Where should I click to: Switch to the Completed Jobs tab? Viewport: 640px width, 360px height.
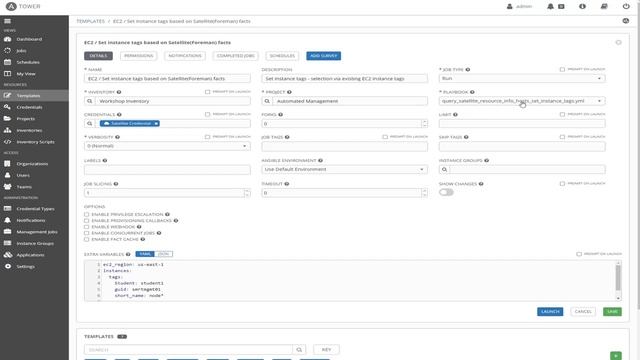[236, 56]
